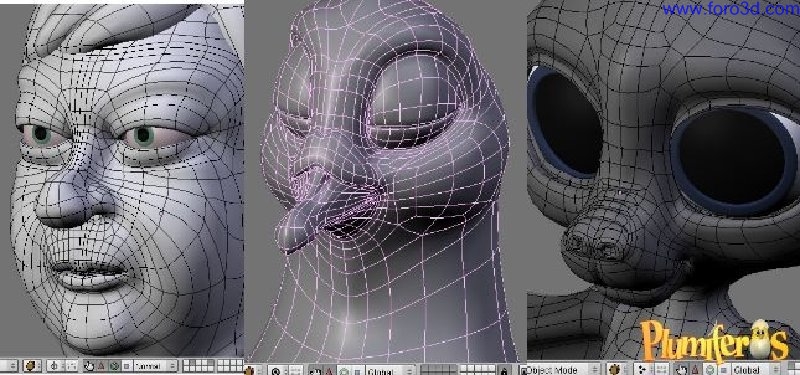The width and height of the screenshot is (800, 375).
Task: Enable rotate manipulator circle in middle viewport
Action: pyautogui.click(x=344, y=371)
